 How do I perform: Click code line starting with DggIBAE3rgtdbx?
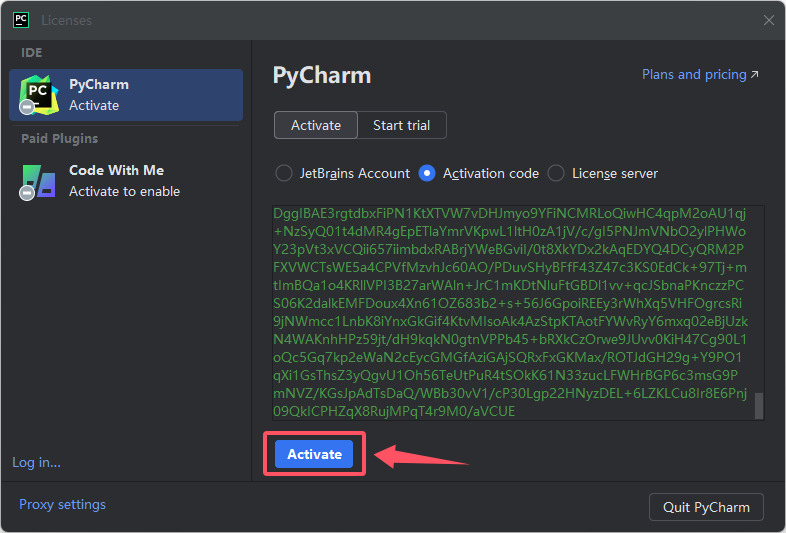click(509, 214)
